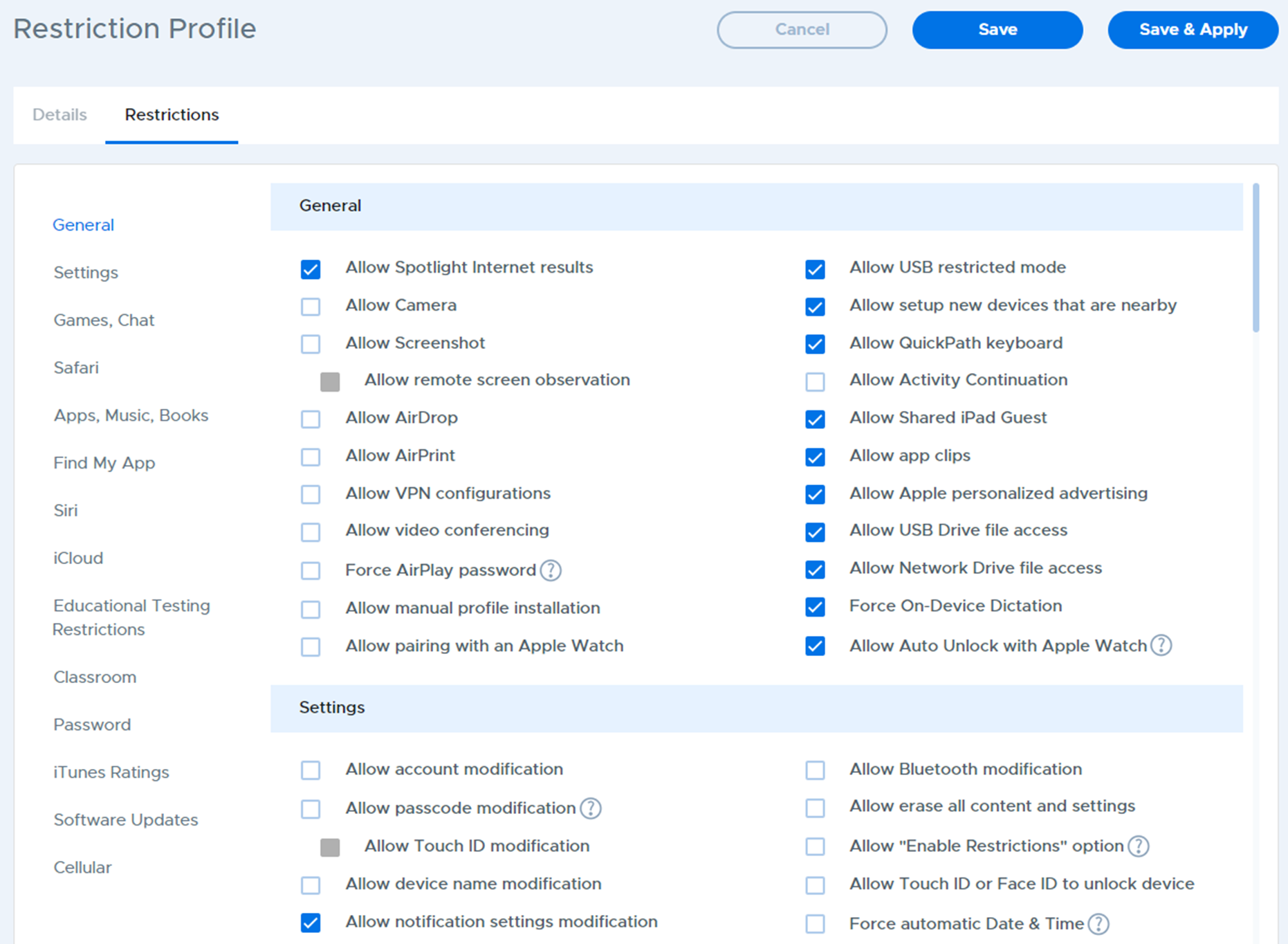Click the Save button
The width and height of the screenshot is (1288, 944).
997,30
